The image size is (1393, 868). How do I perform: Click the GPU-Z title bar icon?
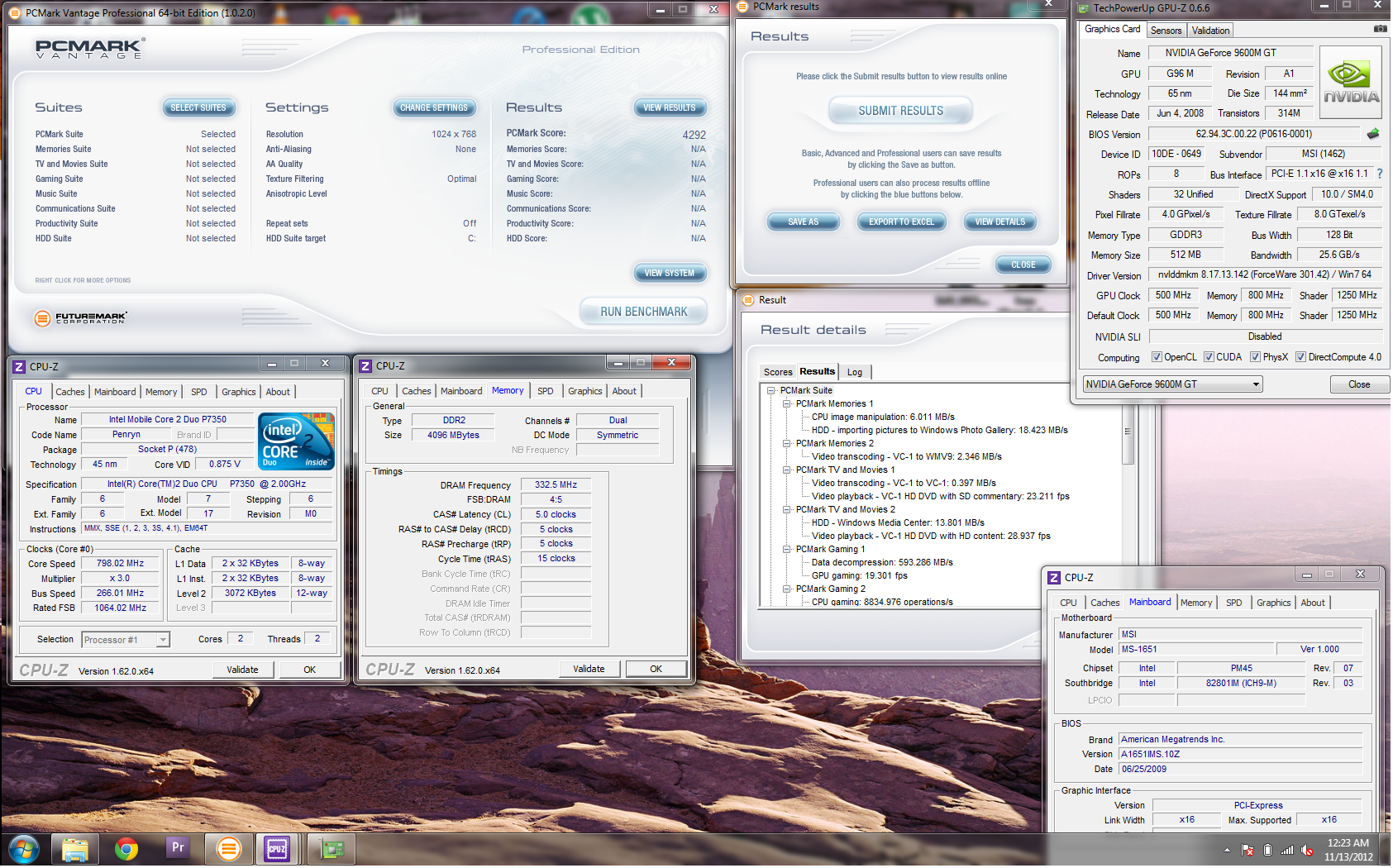pos(1083,8)
